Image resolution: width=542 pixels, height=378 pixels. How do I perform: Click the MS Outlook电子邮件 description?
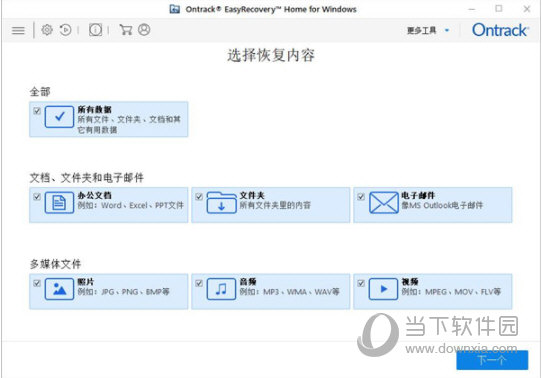442,205
